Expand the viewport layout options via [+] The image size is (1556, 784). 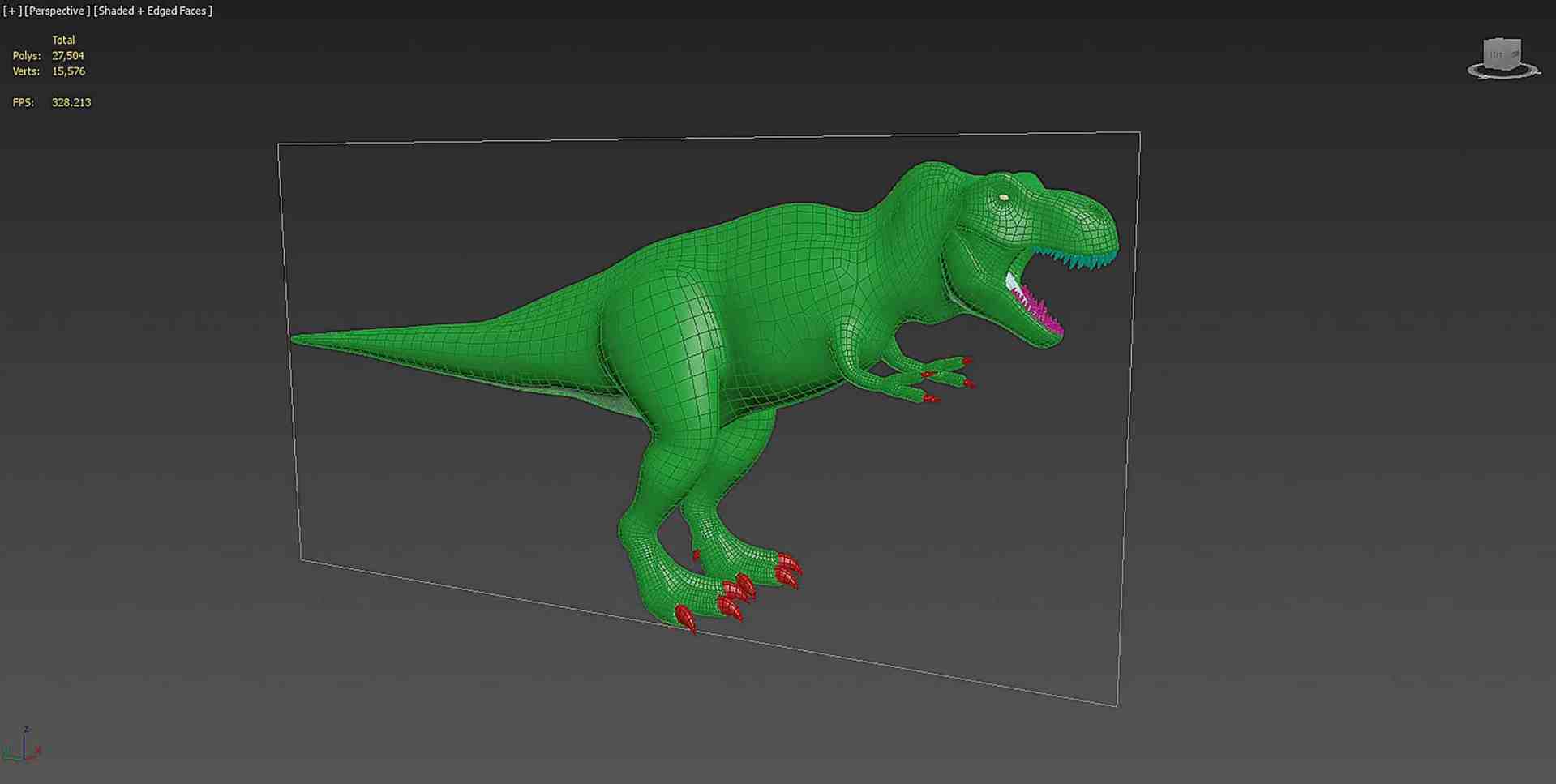[10, 11]
